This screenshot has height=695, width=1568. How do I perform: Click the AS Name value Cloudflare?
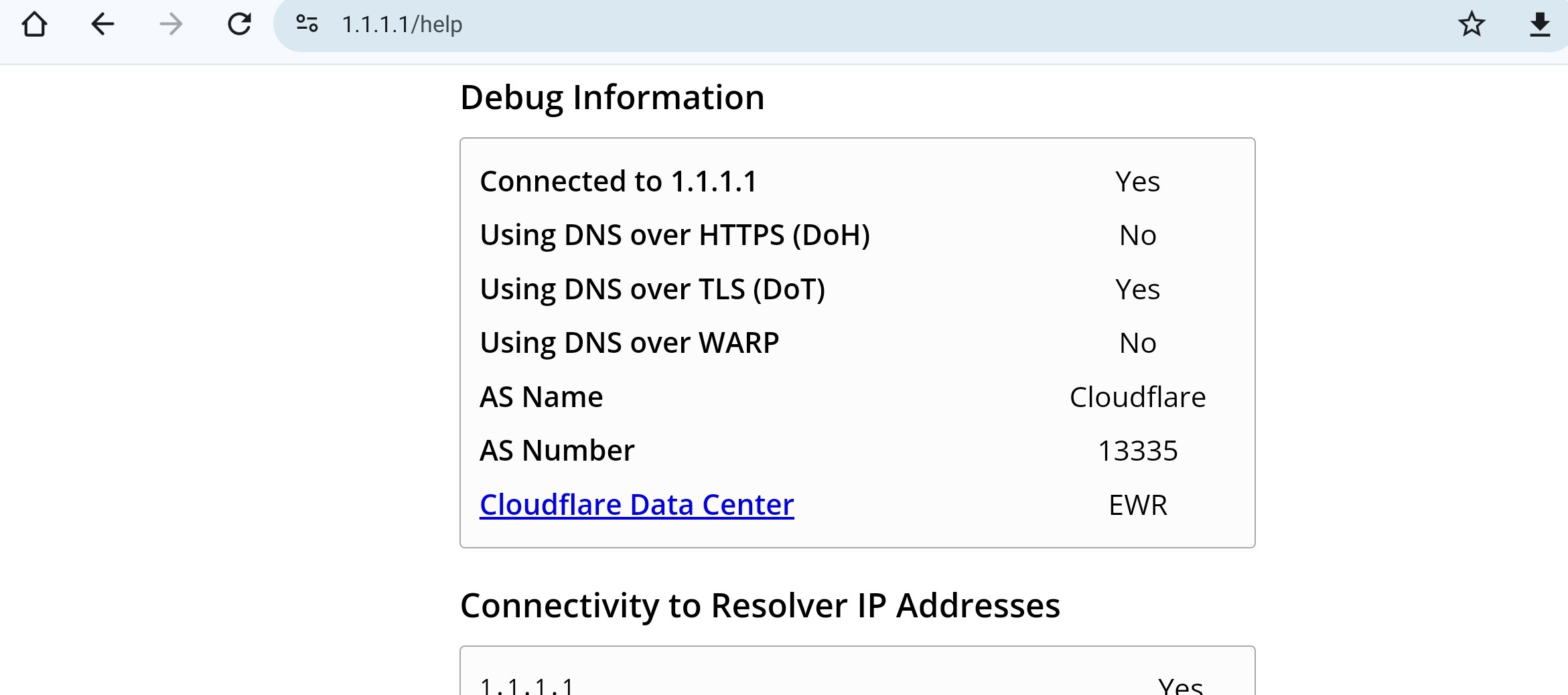pyautogui.click(x=1137, y=397)
